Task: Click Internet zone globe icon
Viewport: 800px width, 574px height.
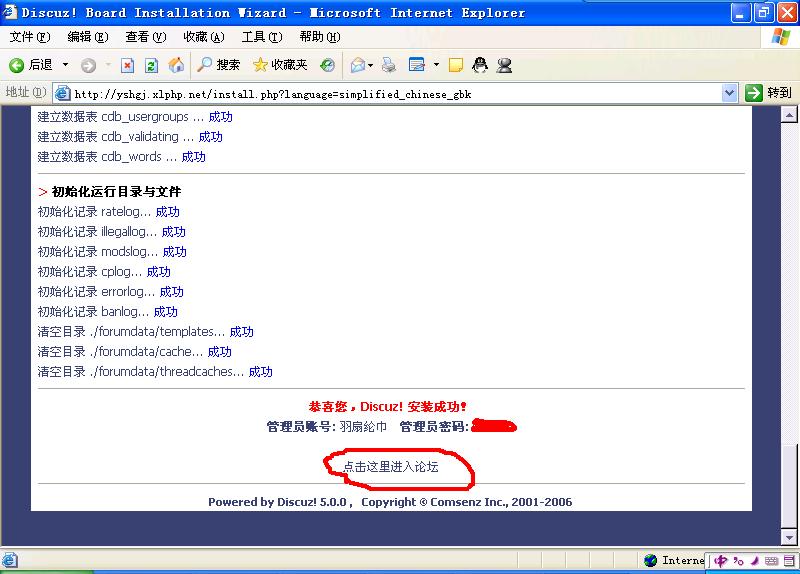Action: click(x=651, y=560)
